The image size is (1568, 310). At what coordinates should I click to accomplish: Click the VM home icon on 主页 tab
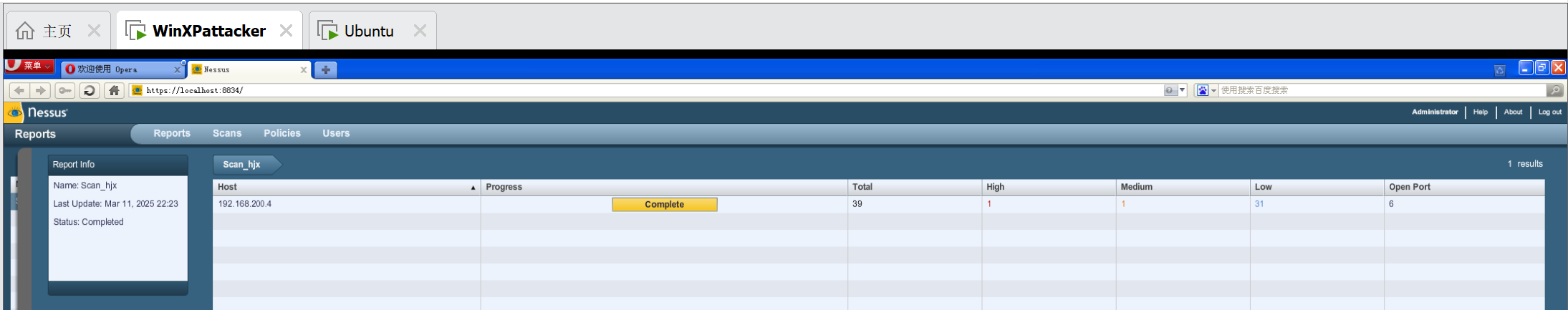pyautogui.click(x=25, y=31)
